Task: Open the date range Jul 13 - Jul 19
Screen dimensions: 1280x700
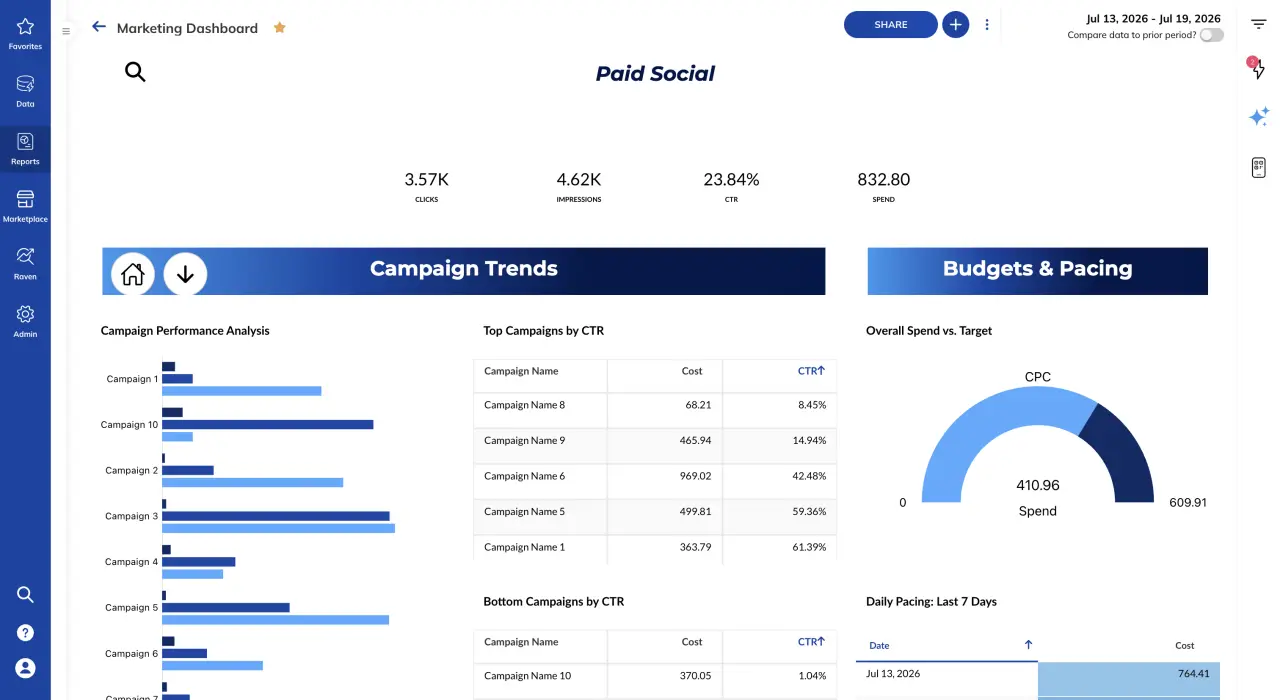Action: [x=1153, y=18]
